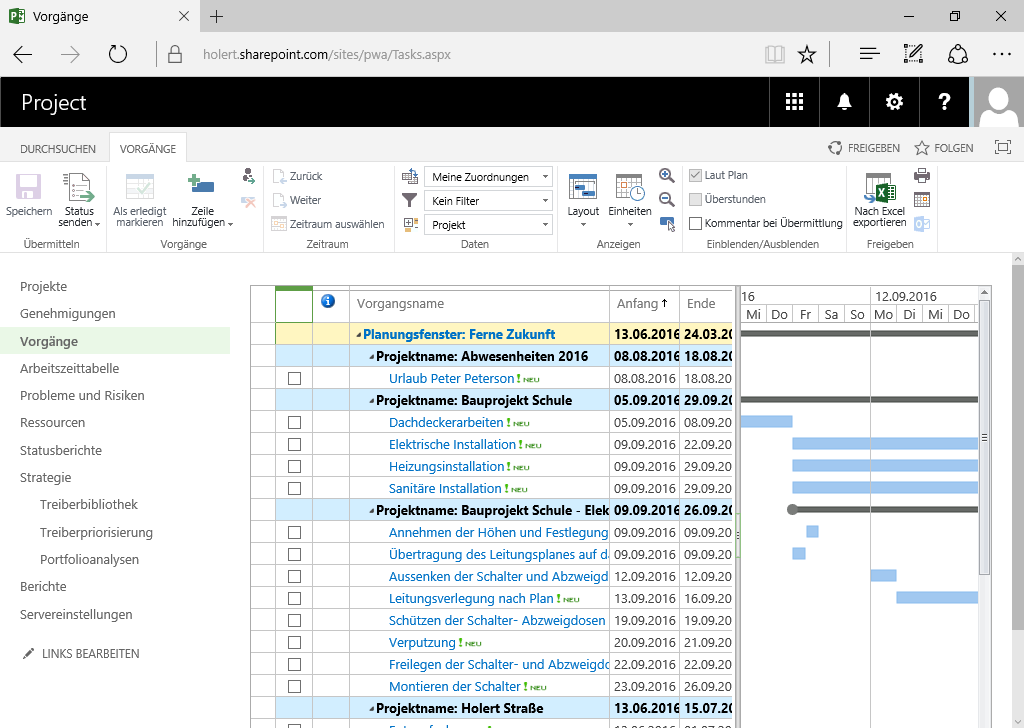Switch to the DURCHSUCHEN ribbon tab
1024x728 pixels.
pos(57,149)
